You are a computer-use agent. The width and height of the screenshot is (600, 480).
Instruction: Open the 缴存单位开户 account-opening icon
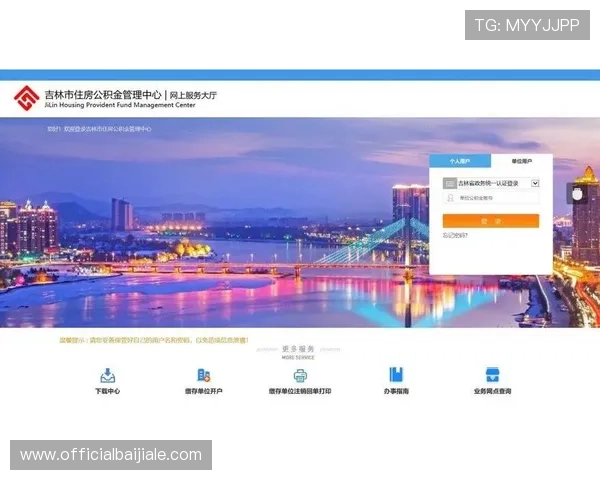tap(204, 376)
